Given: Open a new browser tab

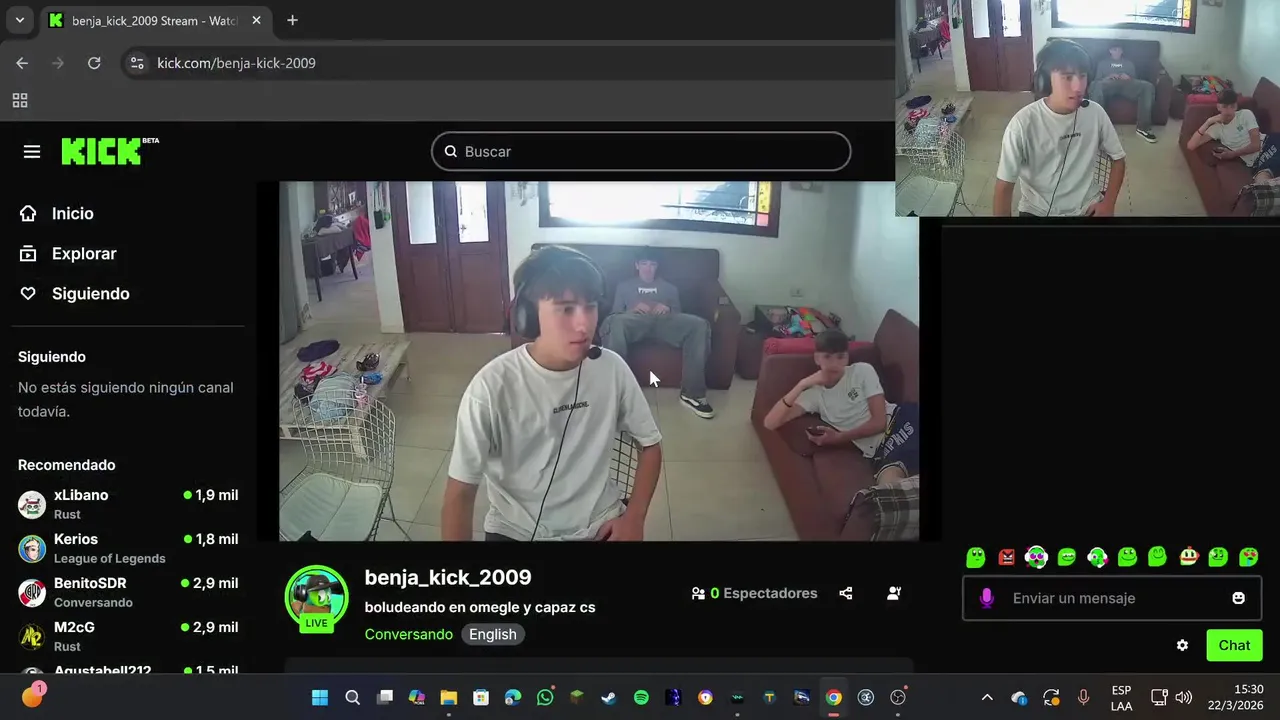Looking at the screenshot, I should (x=292, y=20).
